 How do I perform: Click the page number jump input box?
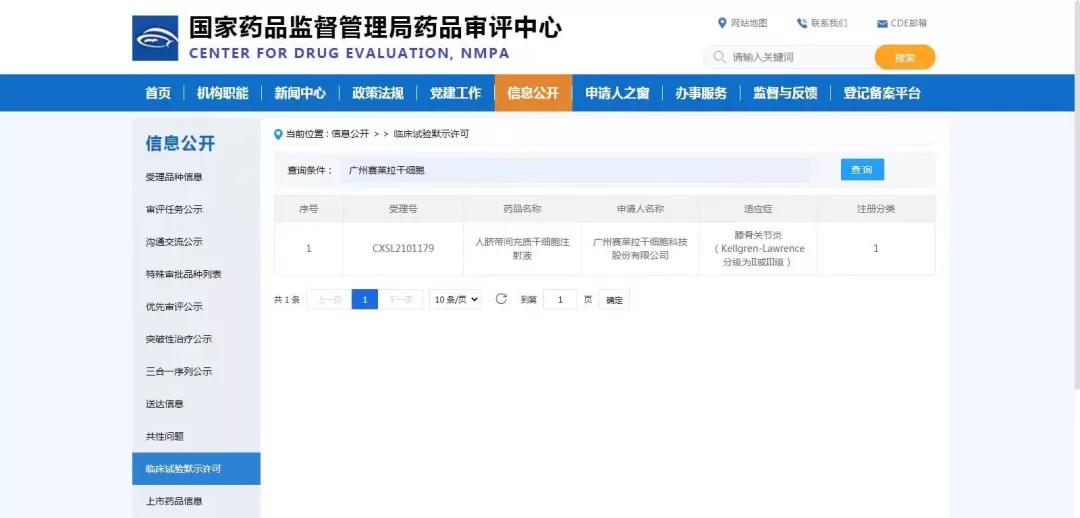[559, 299]
